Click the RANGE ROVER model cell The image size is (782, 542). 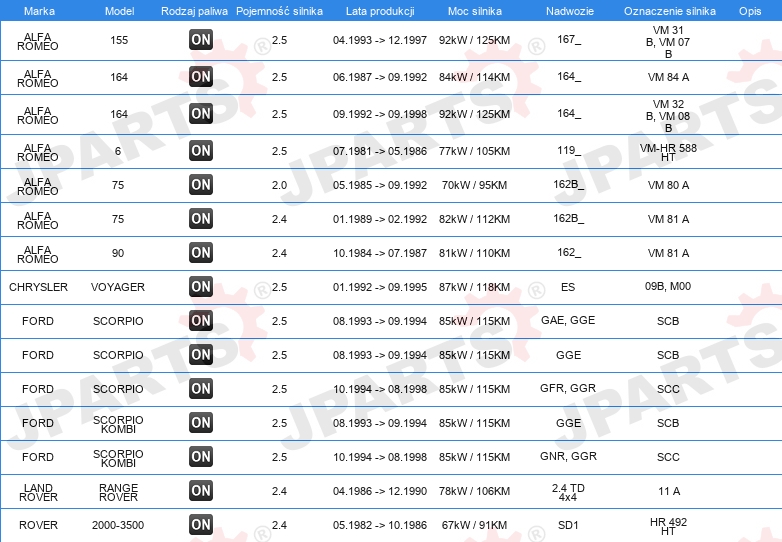(x=118, y=492)
